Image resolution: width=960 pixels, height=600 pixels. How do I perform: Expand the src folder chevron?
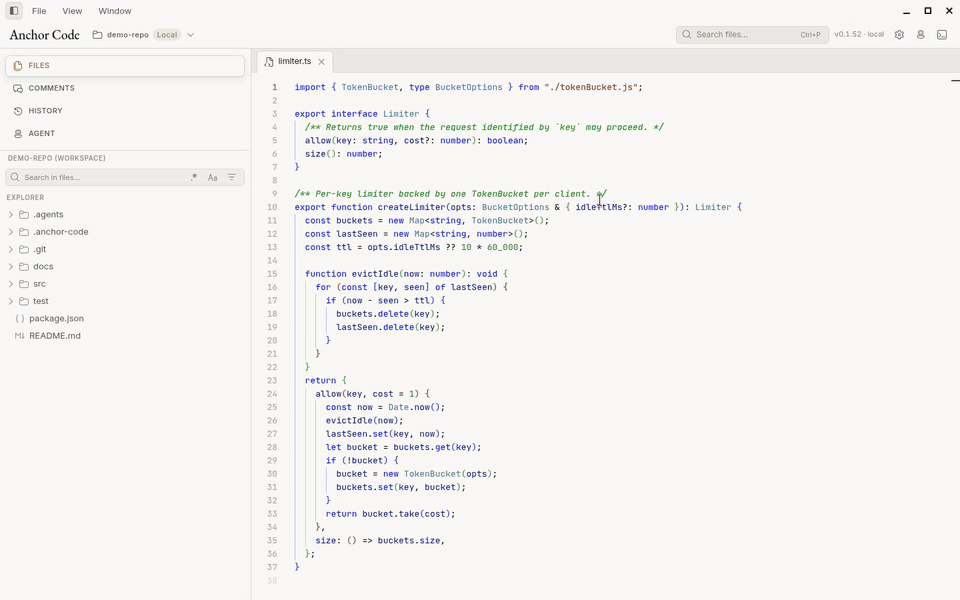click(10, 284)
